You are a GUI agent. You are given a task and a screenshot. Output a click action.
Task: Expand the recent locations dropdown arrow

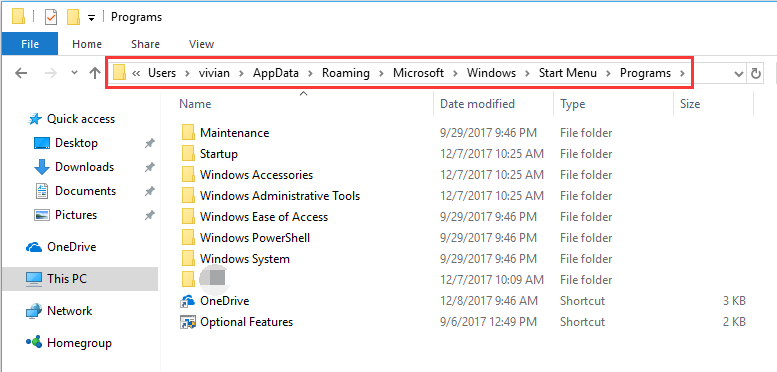74,73
